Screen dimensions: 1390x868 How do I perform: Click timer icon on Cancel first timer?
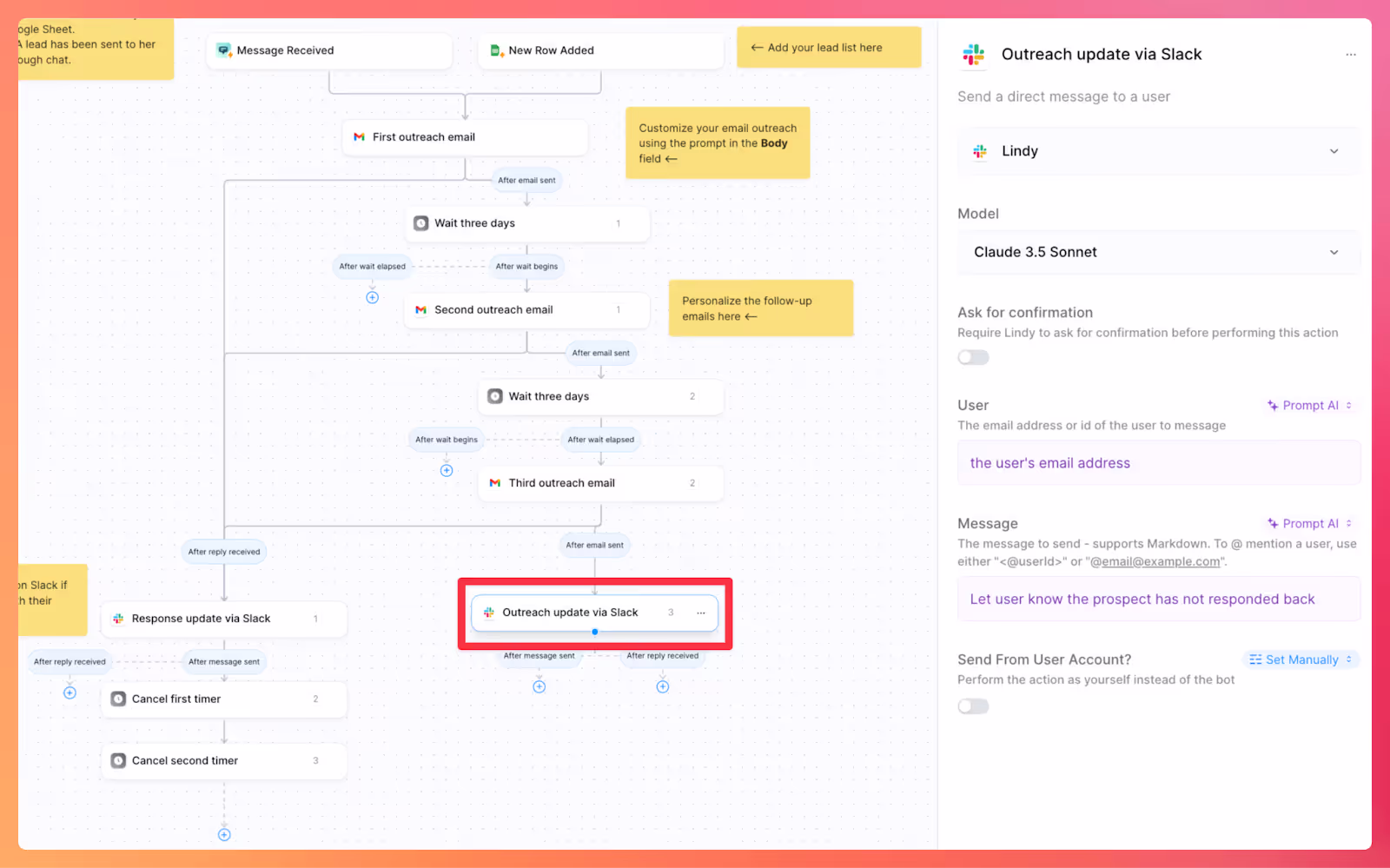[119, 699]
